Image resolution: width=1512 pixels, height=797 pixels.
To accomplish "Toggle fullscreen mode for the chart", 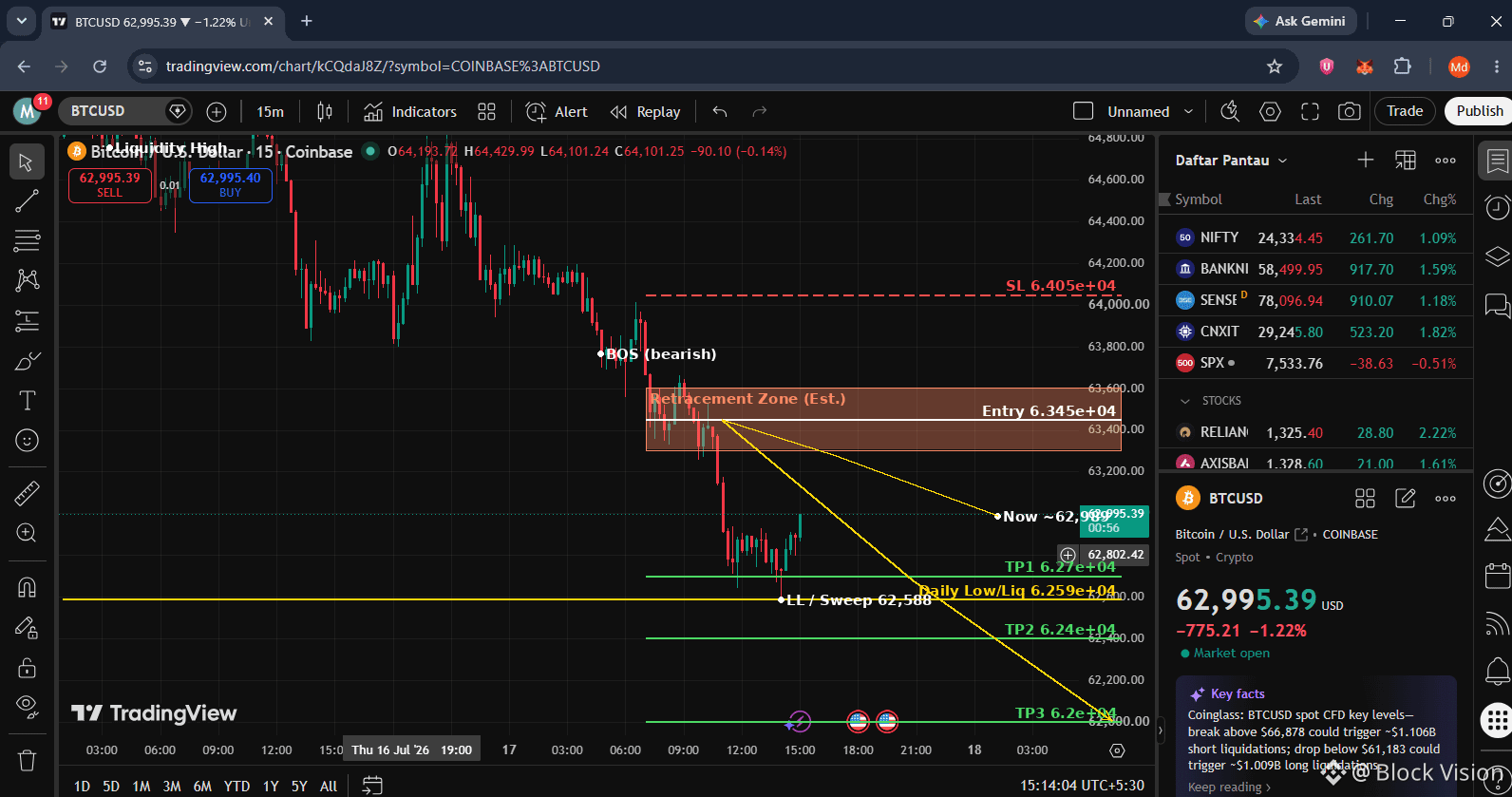I will [1310, 112].
